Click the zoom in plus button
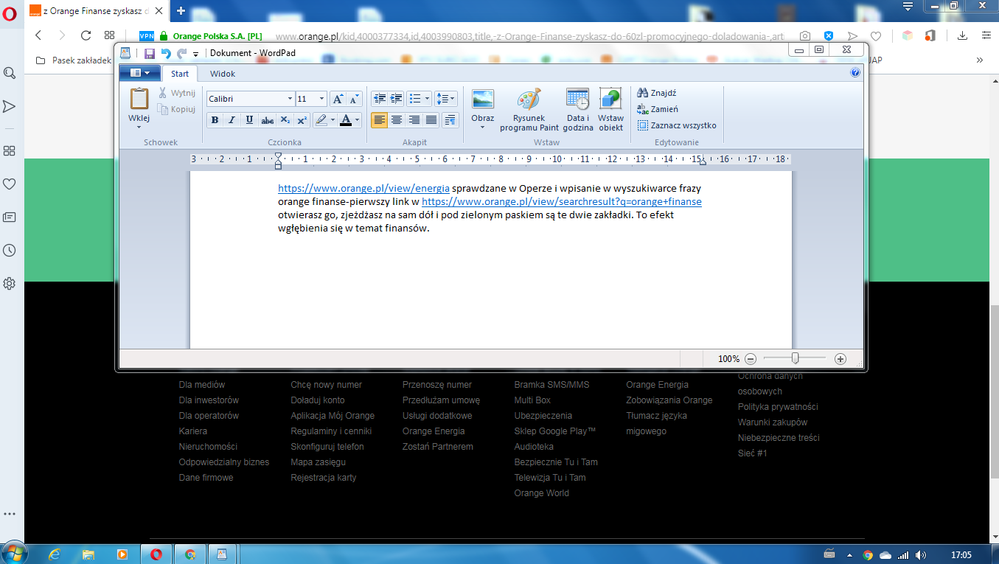The width and height of the screenshot is (999, 564). tap(840, 359)
